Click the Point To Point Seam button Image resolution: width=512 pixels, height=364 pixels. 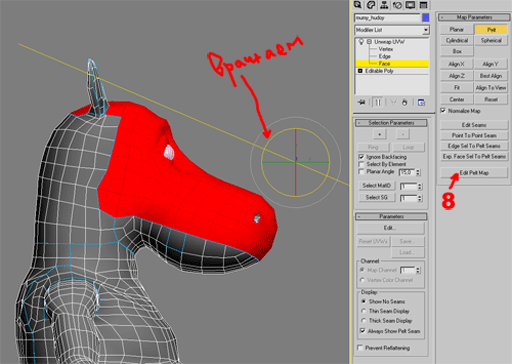pyautogui.click(x=474, y=135)
